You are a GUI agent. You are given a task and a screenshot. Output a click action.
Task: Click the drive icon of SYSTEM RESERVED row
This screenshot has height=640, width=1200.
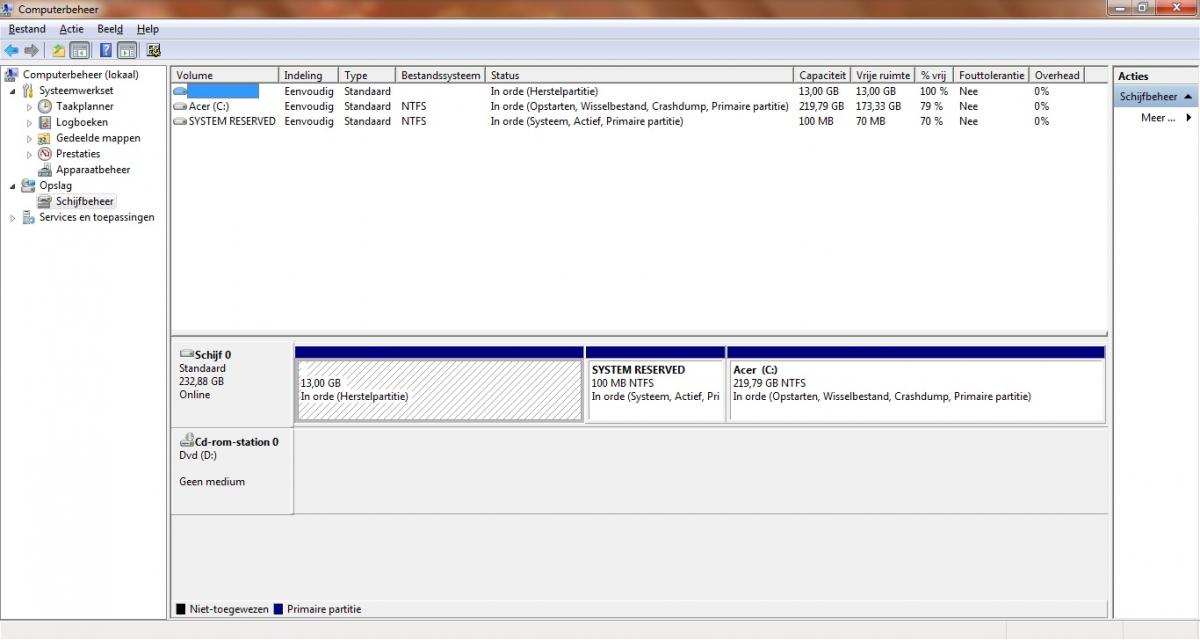[x=180, y=121]
